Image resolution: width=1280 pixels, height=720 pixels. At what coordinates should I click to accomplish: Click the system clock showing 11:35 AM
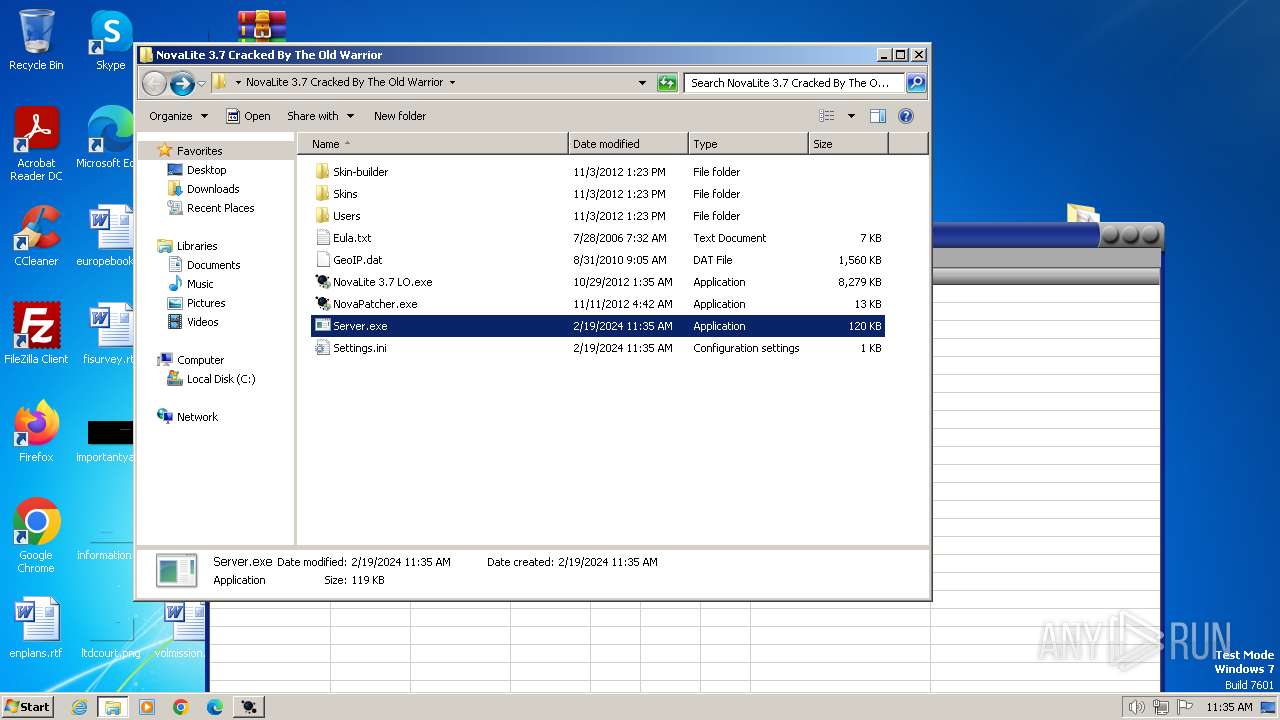tap(1229, 707)
